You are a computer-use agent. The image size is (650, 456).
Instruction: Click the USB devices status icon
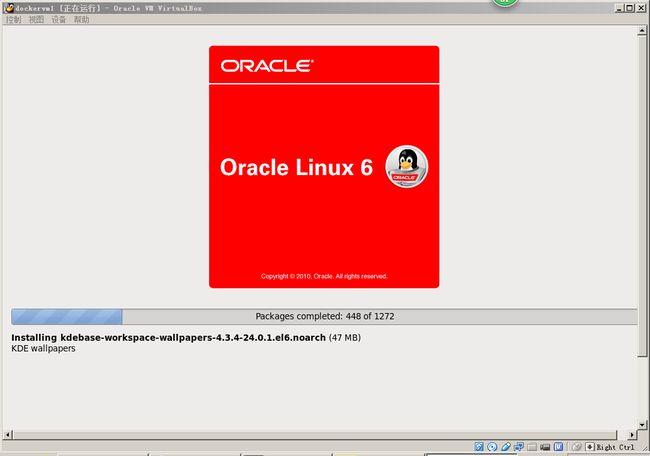pos(505,446)
